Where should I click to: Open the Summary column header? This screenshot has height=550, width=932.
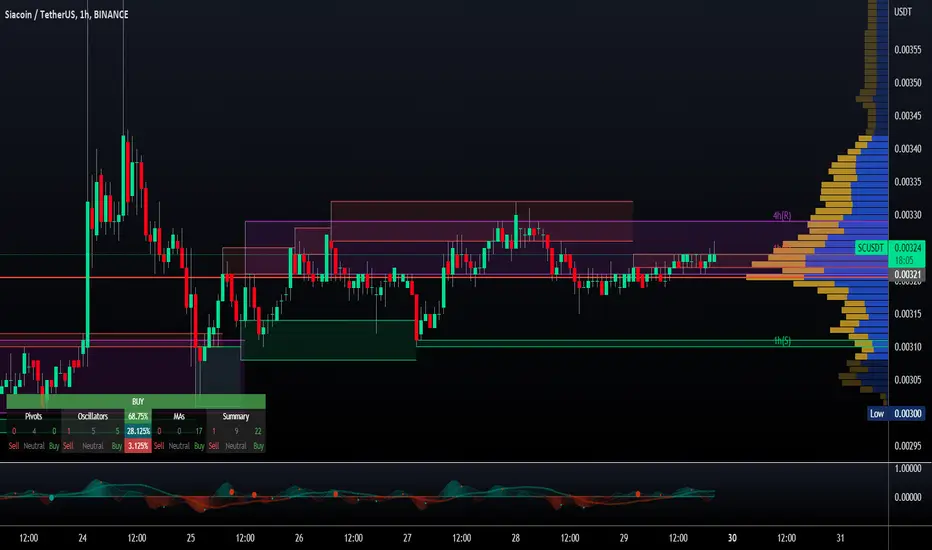tap(235, 416)
